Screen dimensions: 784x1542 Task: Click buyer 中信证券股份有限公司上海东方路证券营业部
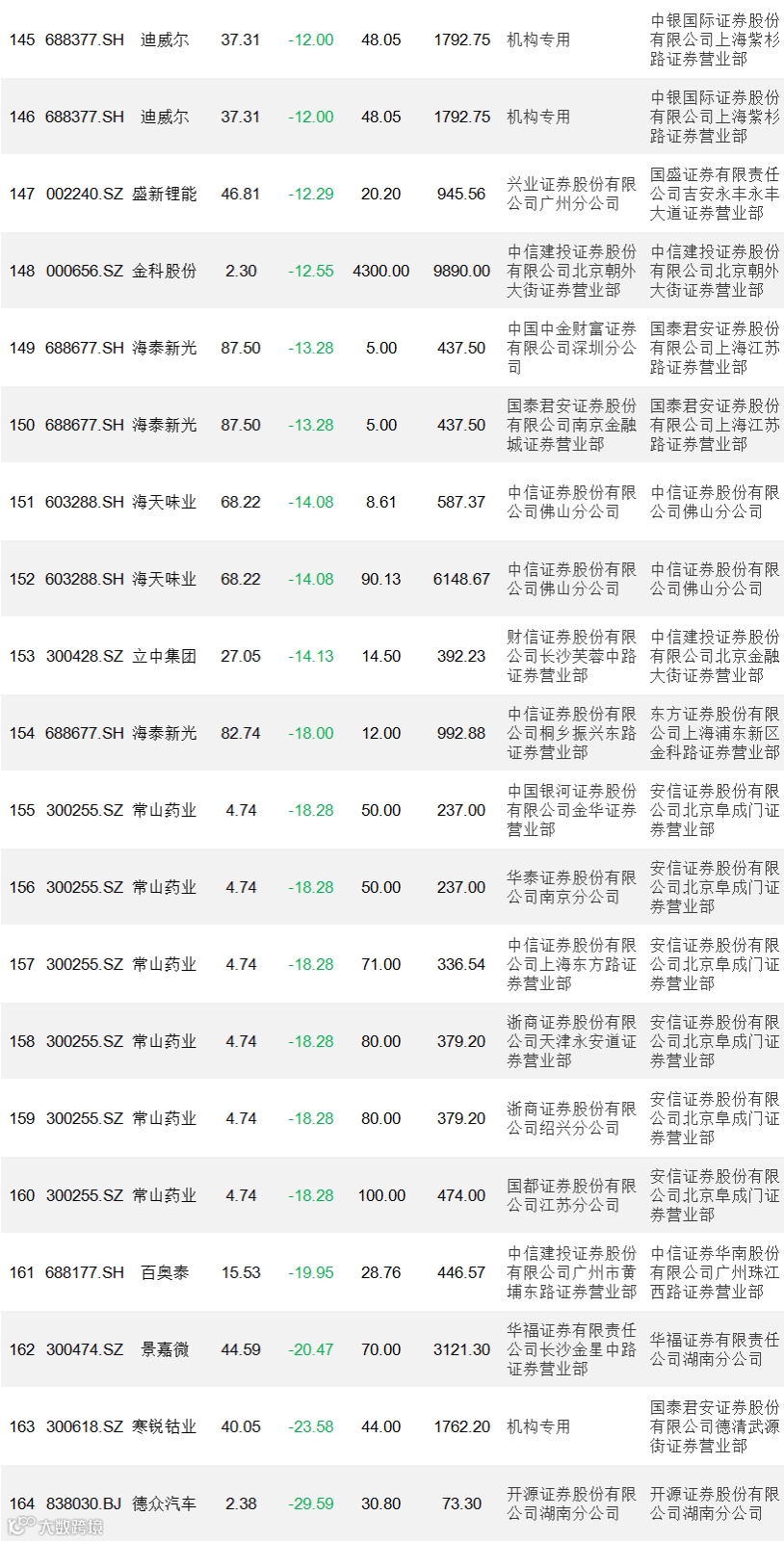572,964
